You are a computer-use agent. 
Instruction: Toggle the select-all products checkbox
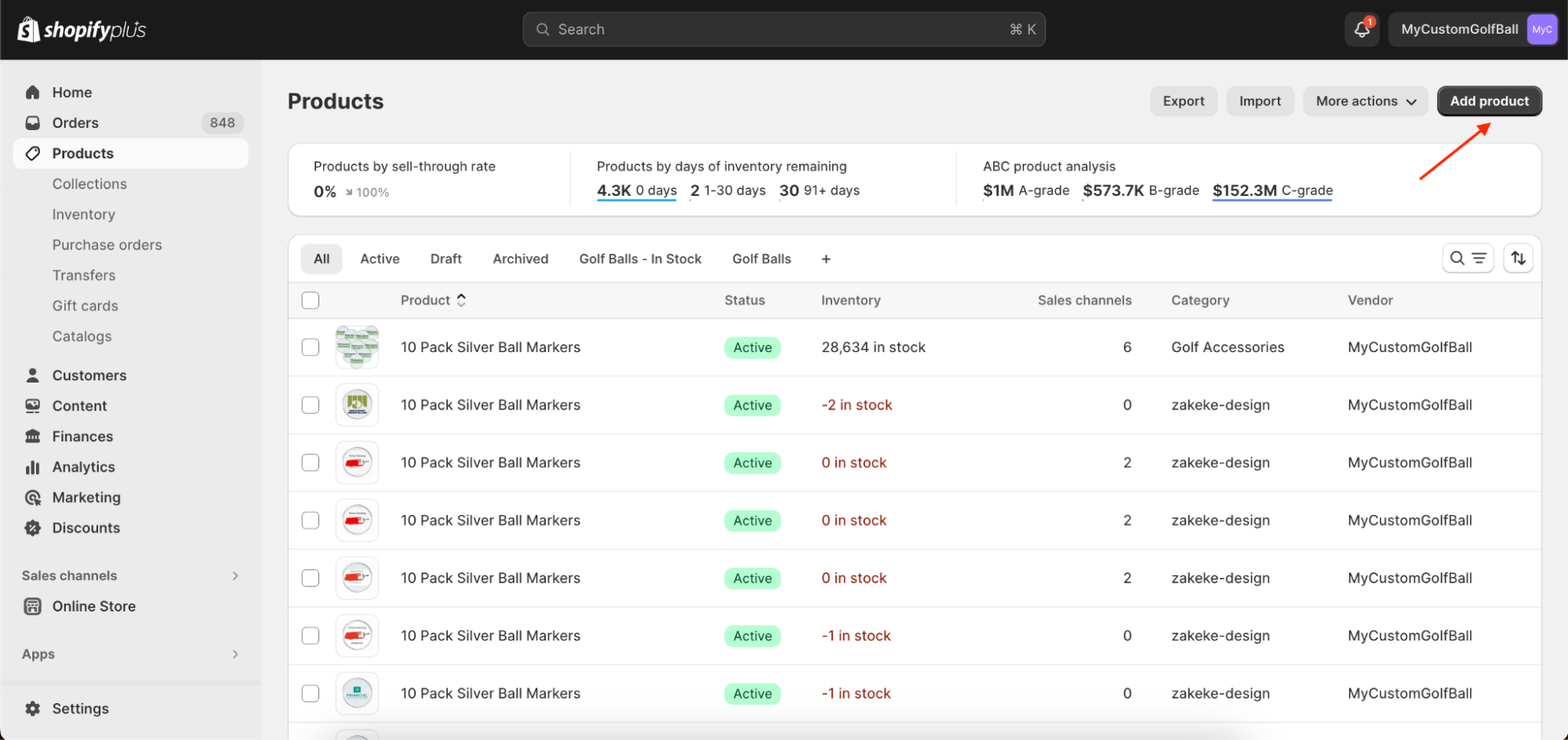[x=311, y=300]
